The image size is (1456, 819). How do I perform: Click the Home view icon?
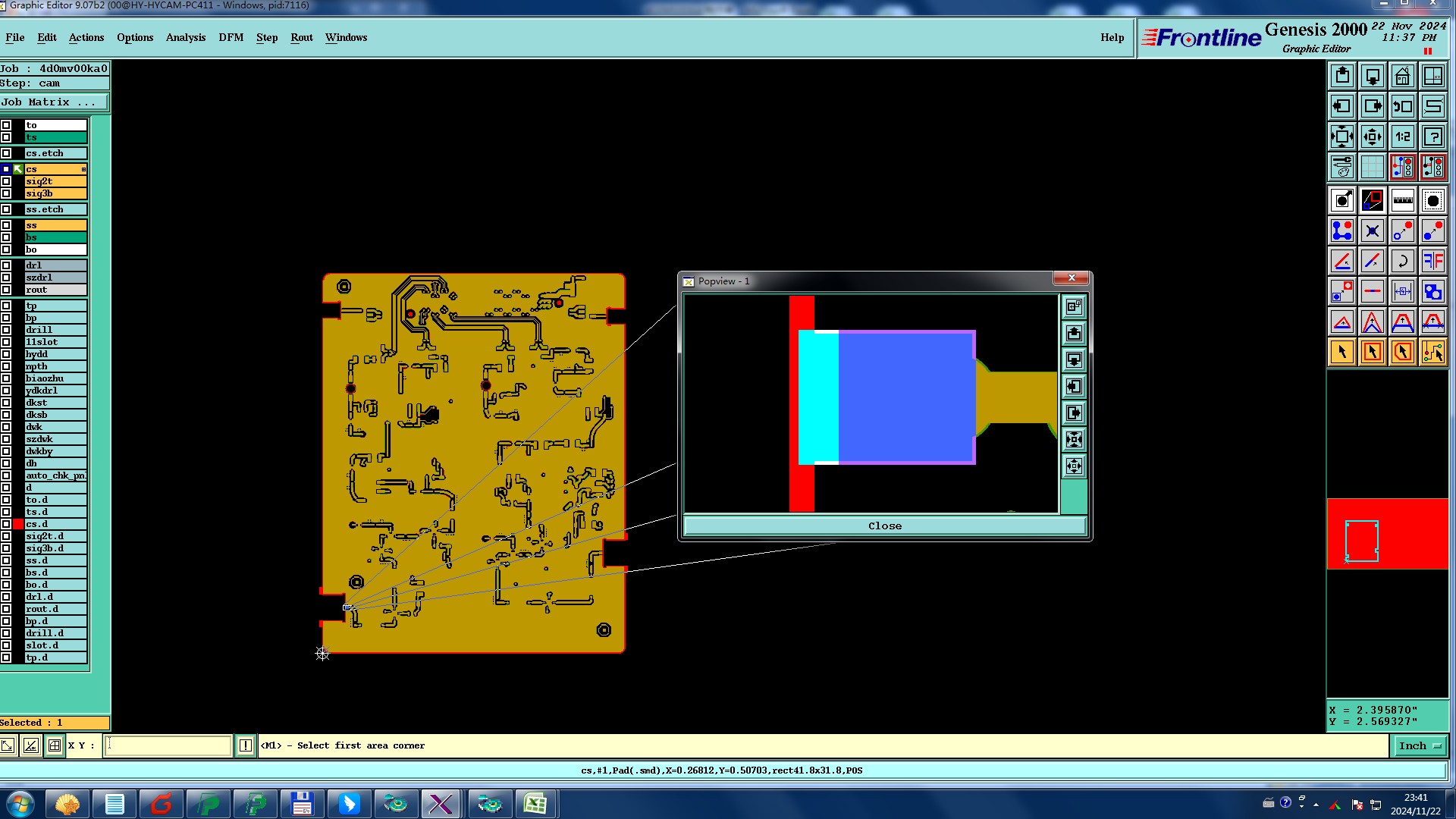pyautogui.click(x=1402, y=77)
